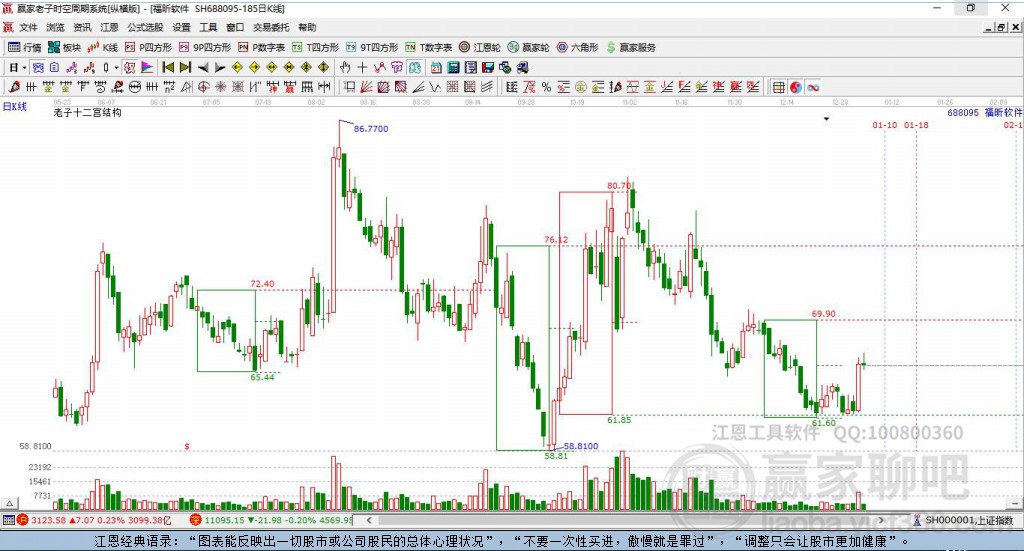The width and height of the screenshot is (1024, 551).
Task: Open the 江恩 menu
Action: [109, 27]
